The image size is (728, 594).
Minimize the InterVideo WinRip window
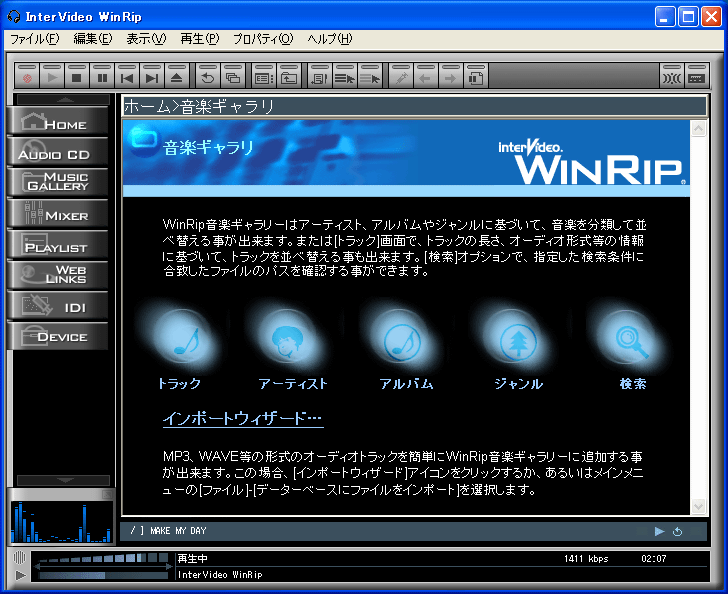click(x=665, y=17)
